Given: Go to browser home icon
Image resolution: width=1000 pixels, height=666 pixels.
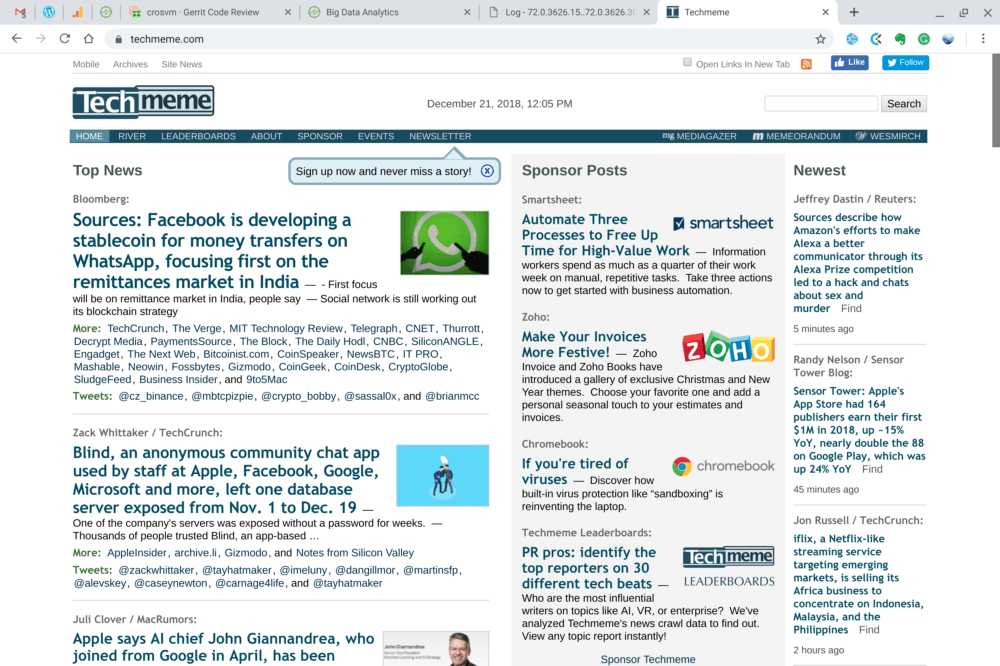Looking at the screenshot, I should click(x=89, y=39).
